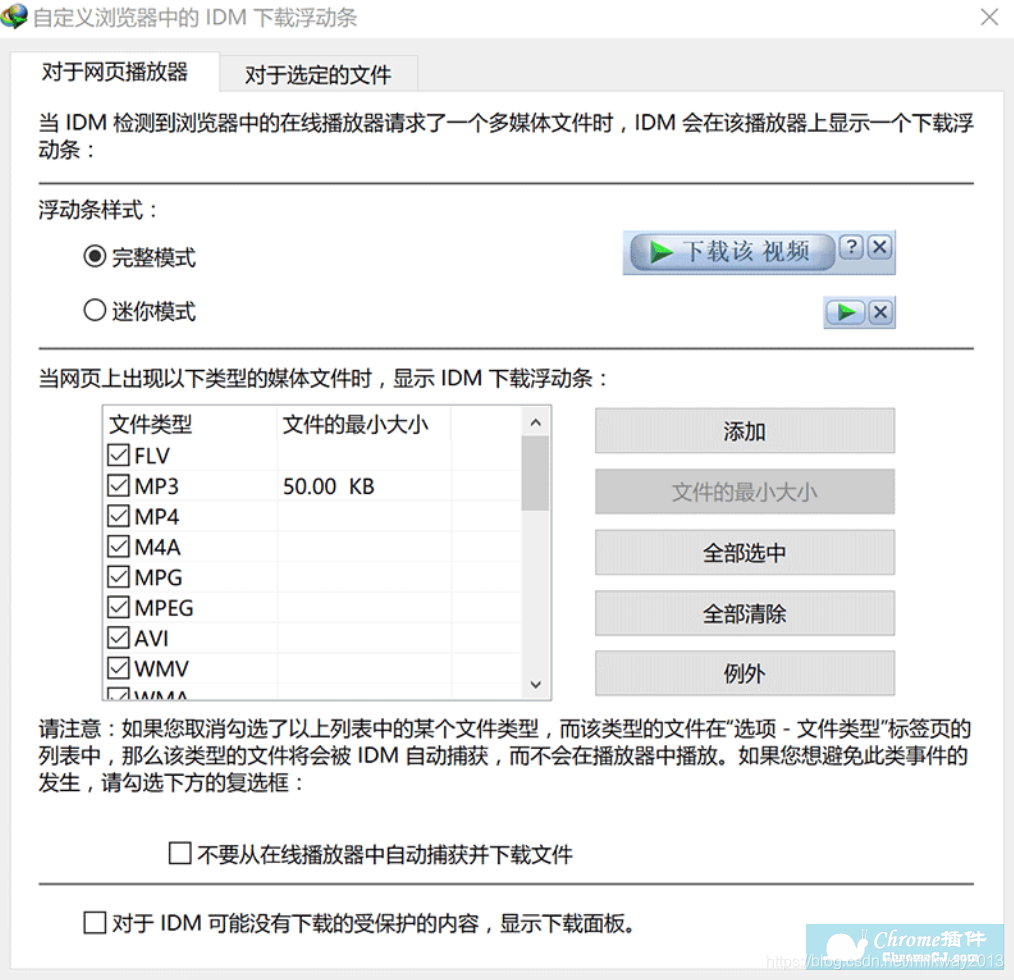1014x980 pixels.
Task: Select the 完整模式 radio button
Action: [x=94, y=256]
